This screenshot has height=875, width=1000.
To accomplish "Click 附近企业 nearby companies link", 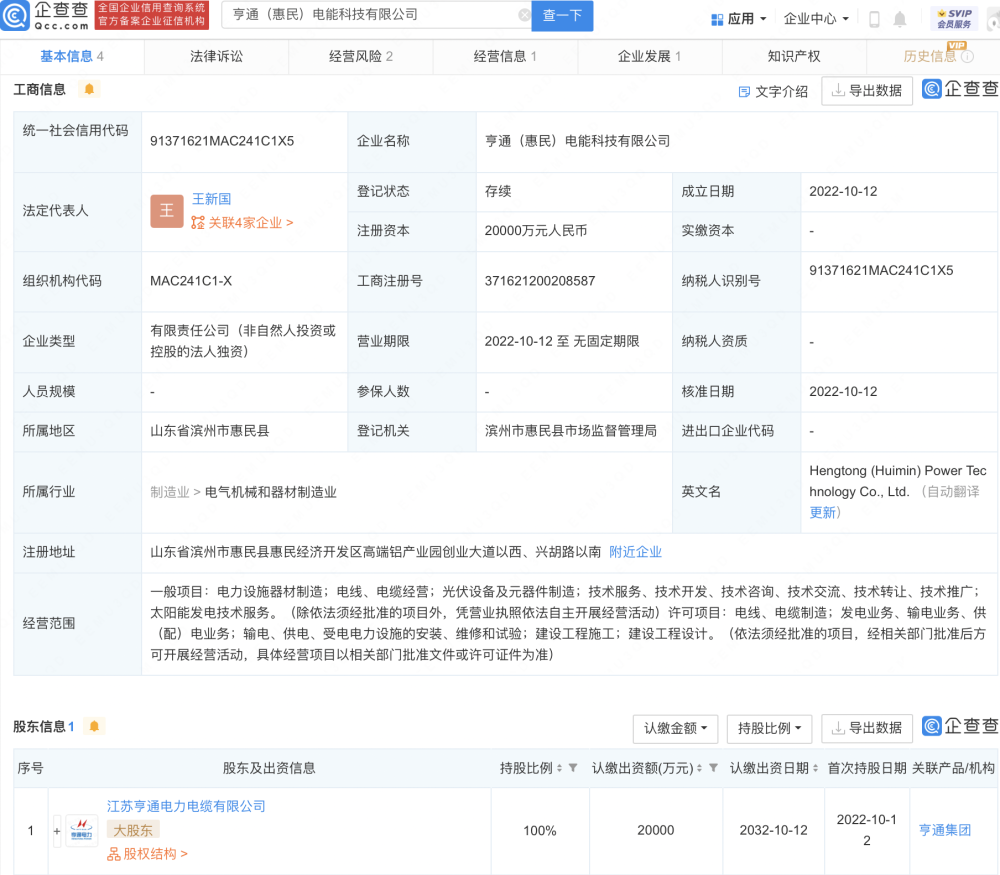I will tap(635, 552).
